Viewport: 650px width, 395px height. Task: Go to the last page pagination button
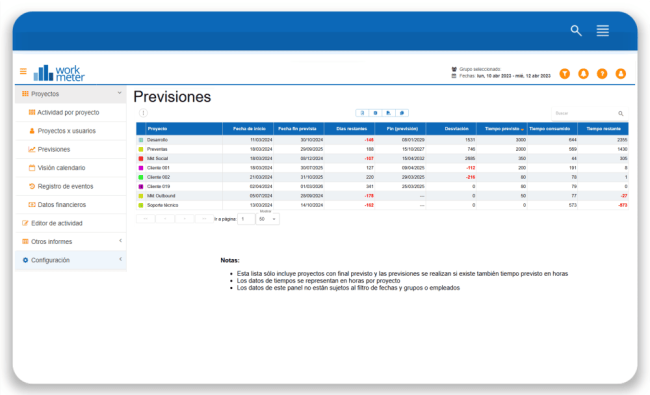click(x=204, y=219)
